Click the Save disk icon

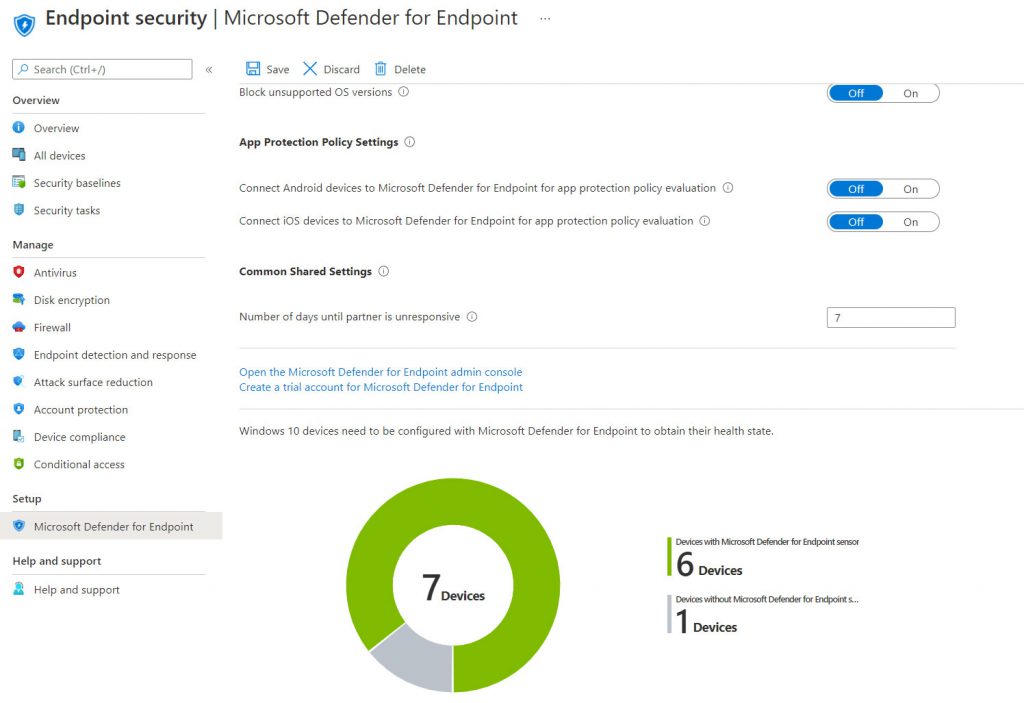pyautogui.click(x=253, y=69)
